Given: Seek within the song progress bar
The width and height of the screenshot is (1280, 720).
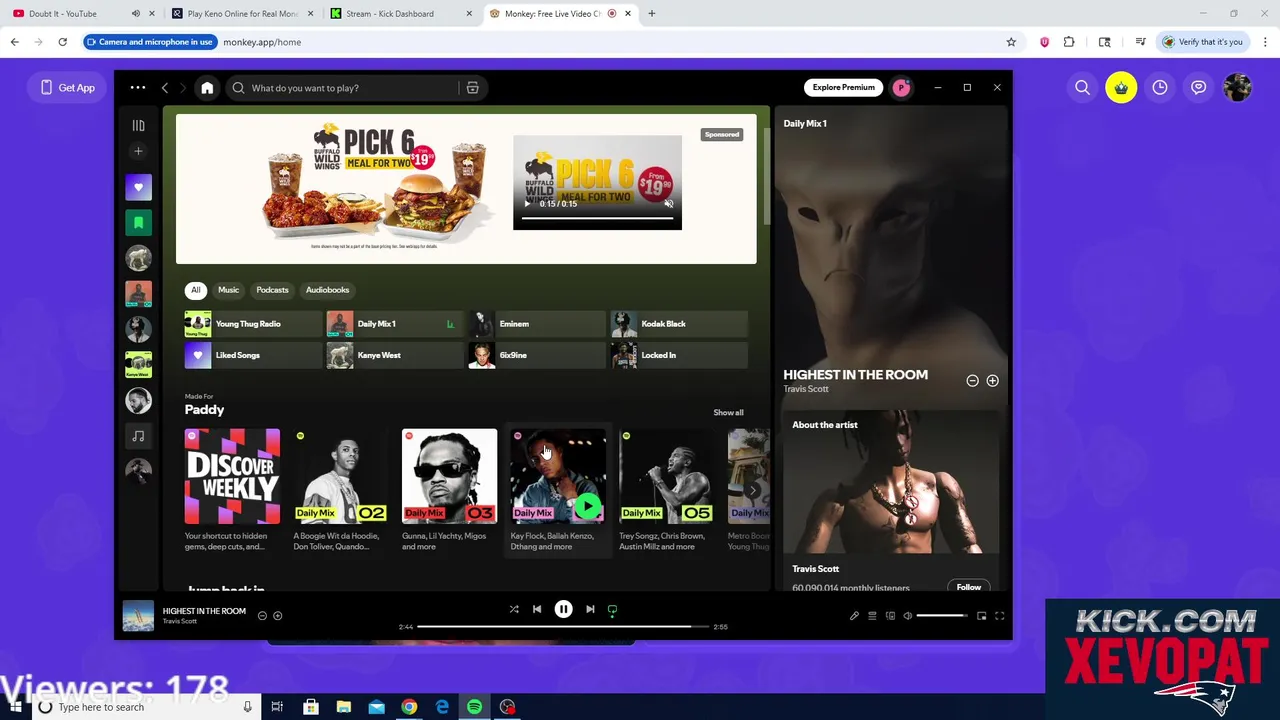Looking at the screenshot, I should (564, 627).
